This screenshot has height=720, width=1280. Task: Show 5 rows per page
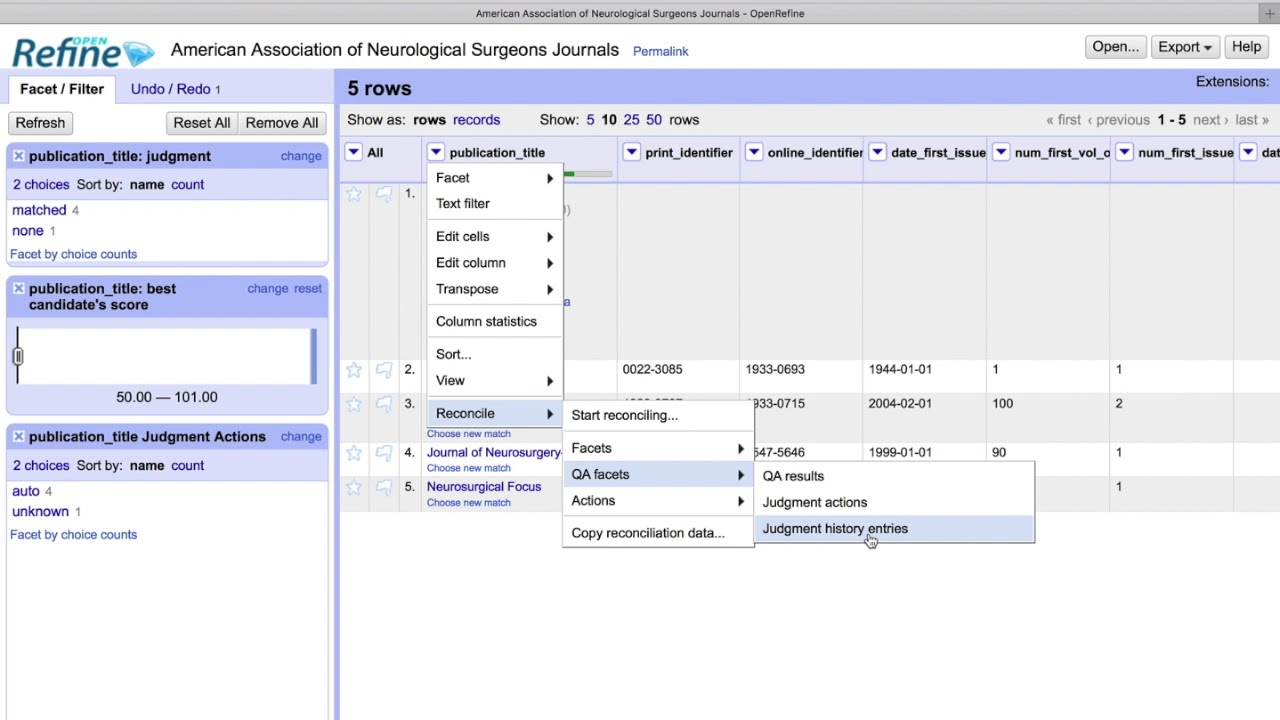coord(590,120)
